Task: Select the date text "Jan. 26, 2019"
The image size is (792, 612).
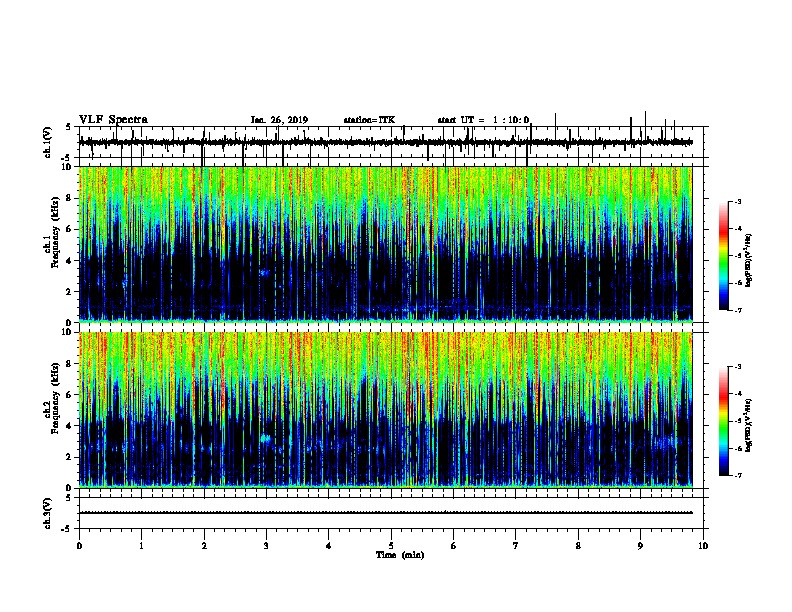Action: (279, 120)
